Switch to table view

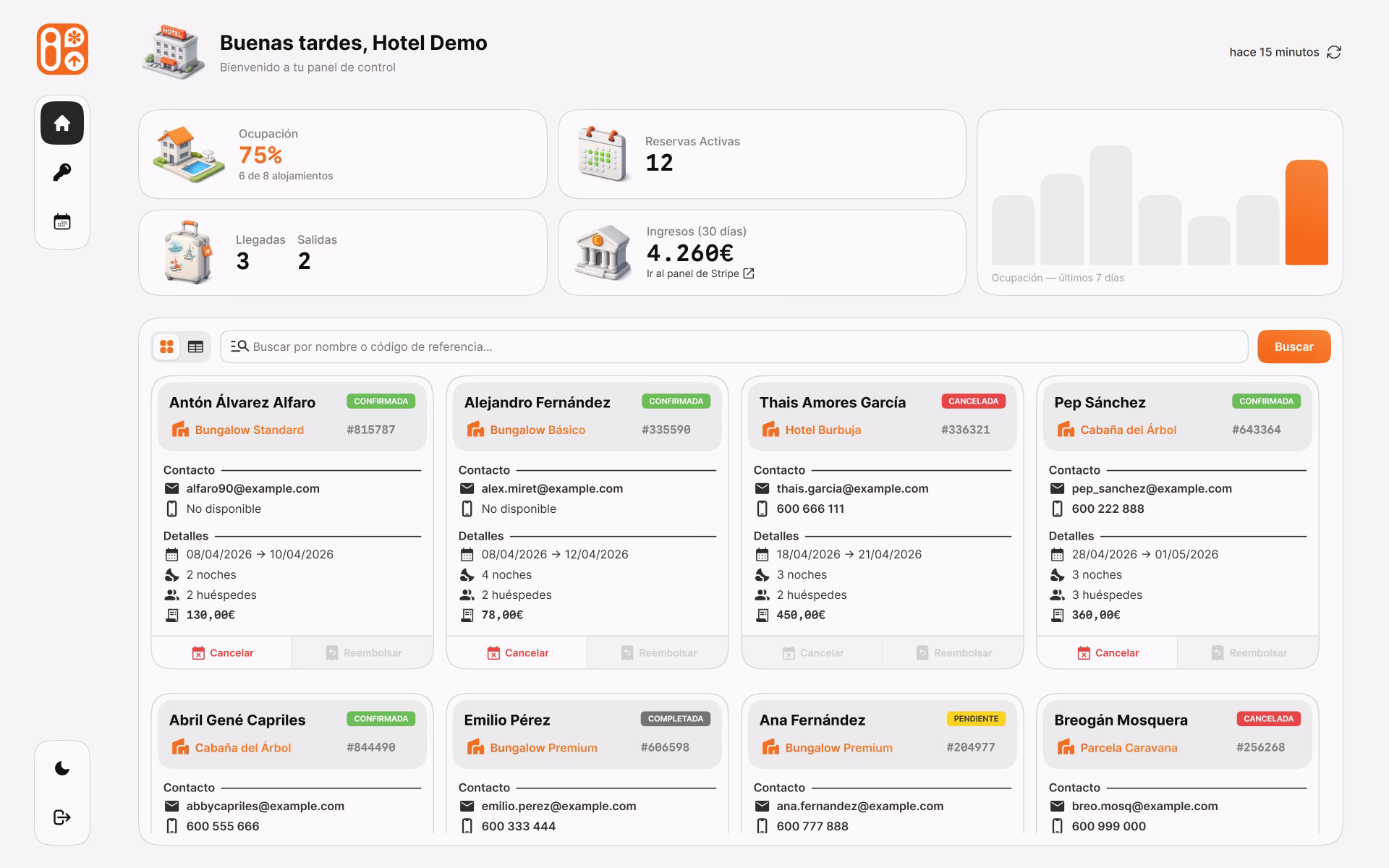pyautogui.click(x=195, y=346)
